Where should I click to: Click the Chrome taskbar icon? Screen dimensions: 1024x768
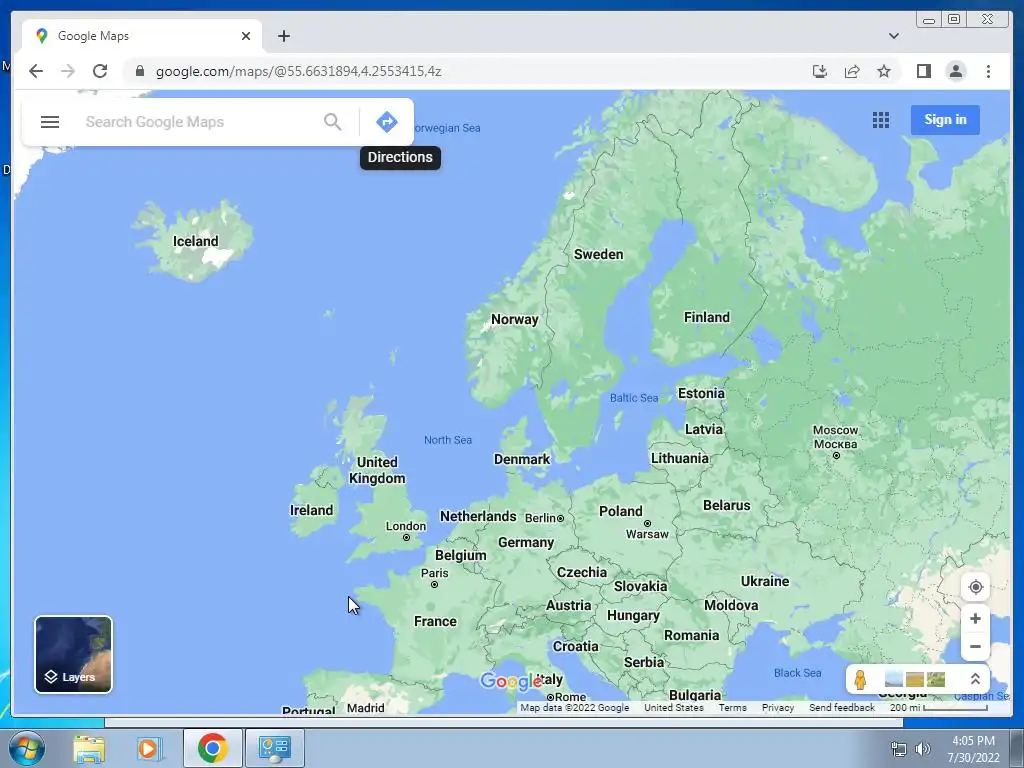coord(212,748)
